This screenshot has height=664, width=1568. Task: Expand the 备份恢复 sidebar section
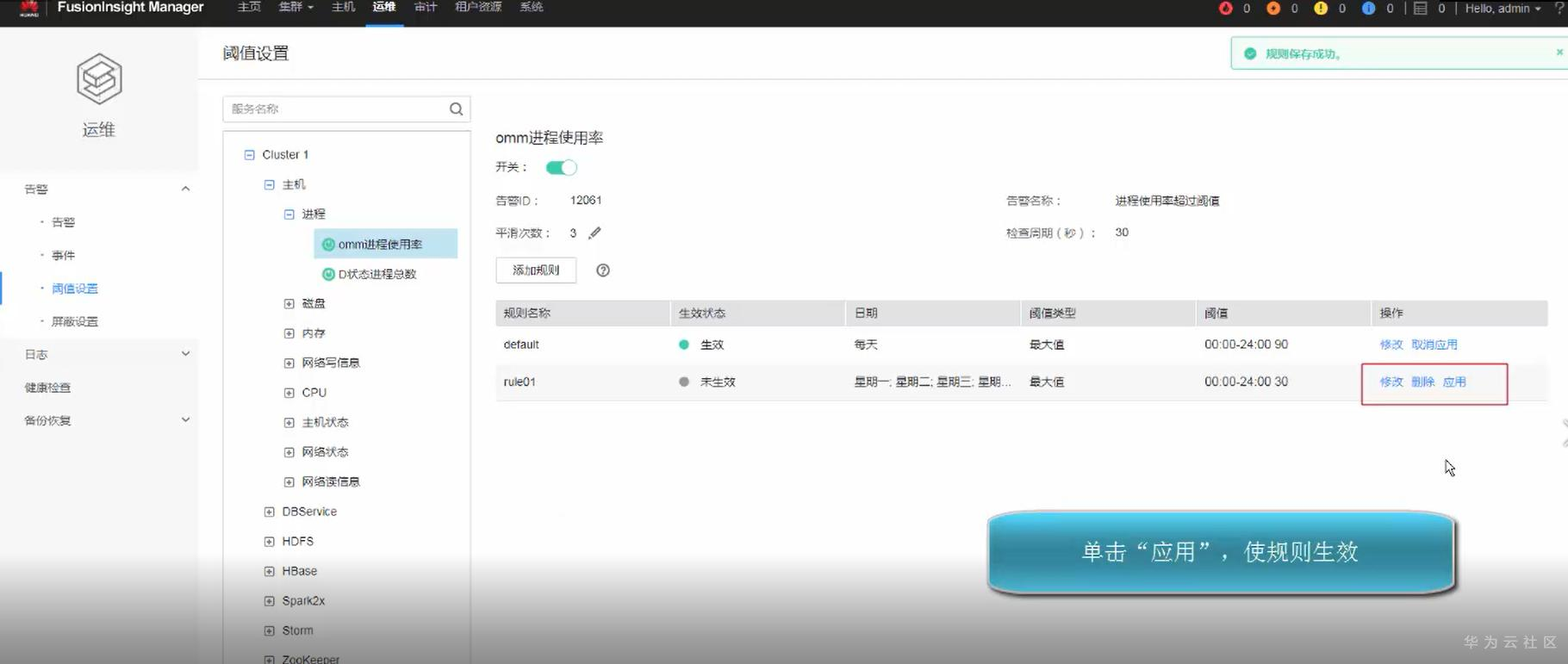click(x=185, y=420)
